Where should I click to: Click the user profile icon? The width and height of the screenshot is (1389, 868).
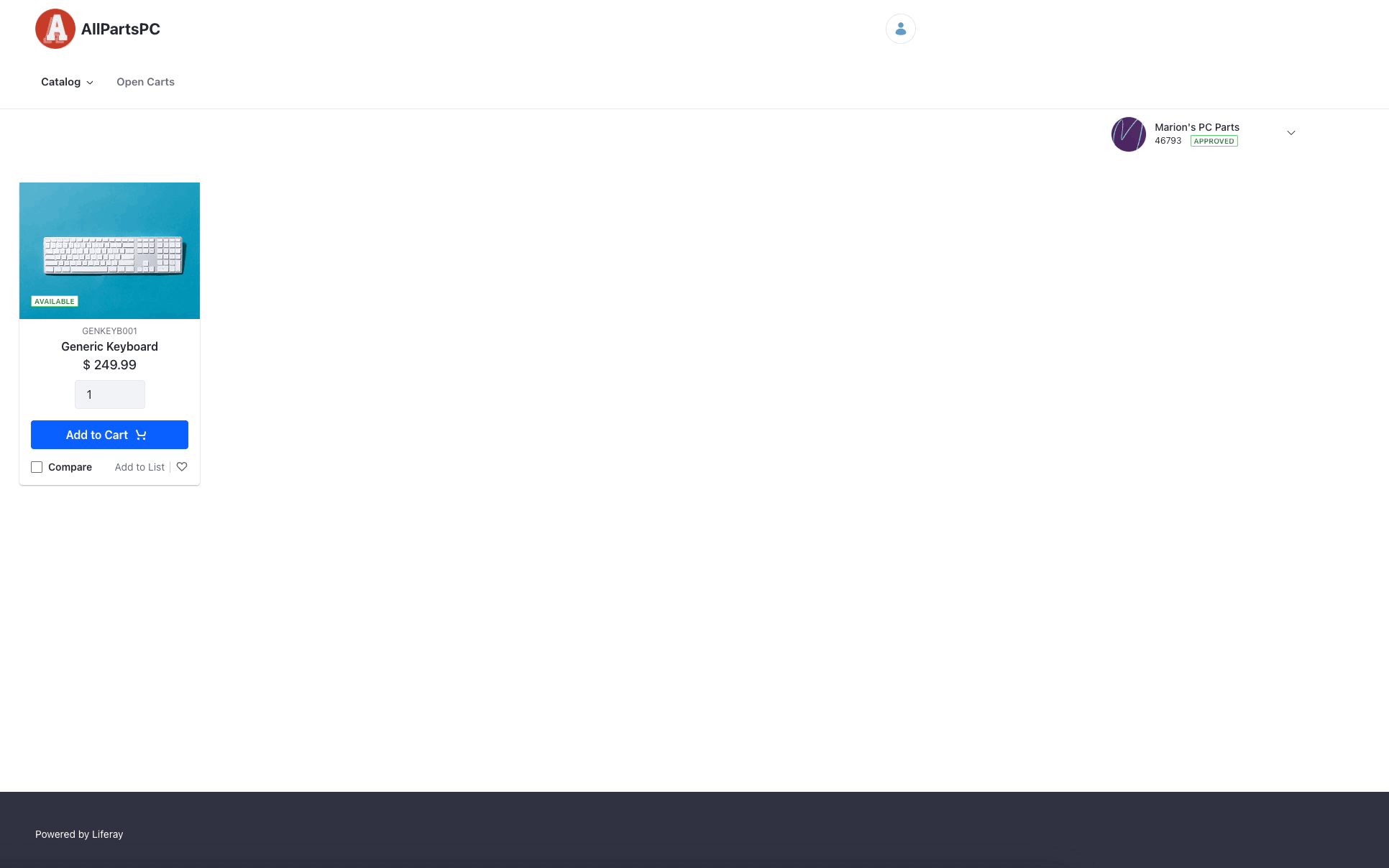[899, 29]
